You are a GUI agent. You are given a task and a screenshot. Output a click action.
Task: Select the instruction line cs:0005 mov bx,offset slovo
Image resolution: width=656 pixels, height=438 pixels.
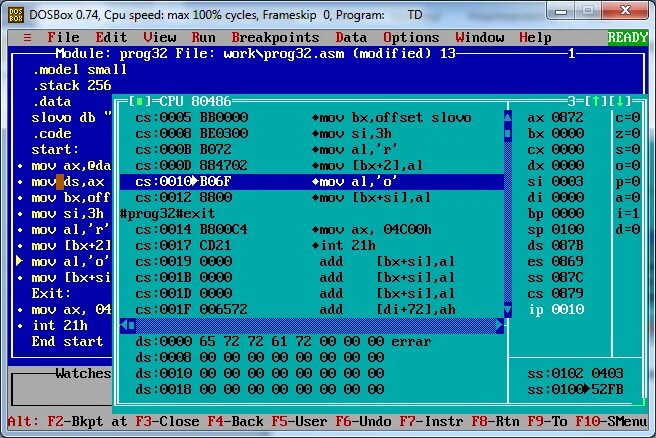(312, 118)
